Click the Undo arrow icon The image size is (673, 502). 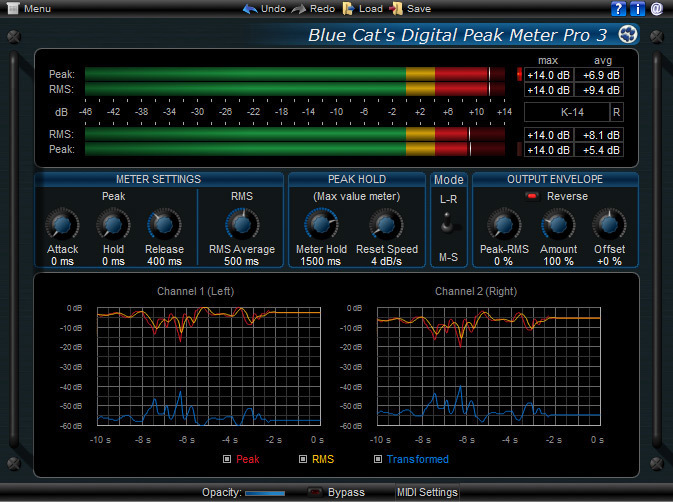(250, 9)
